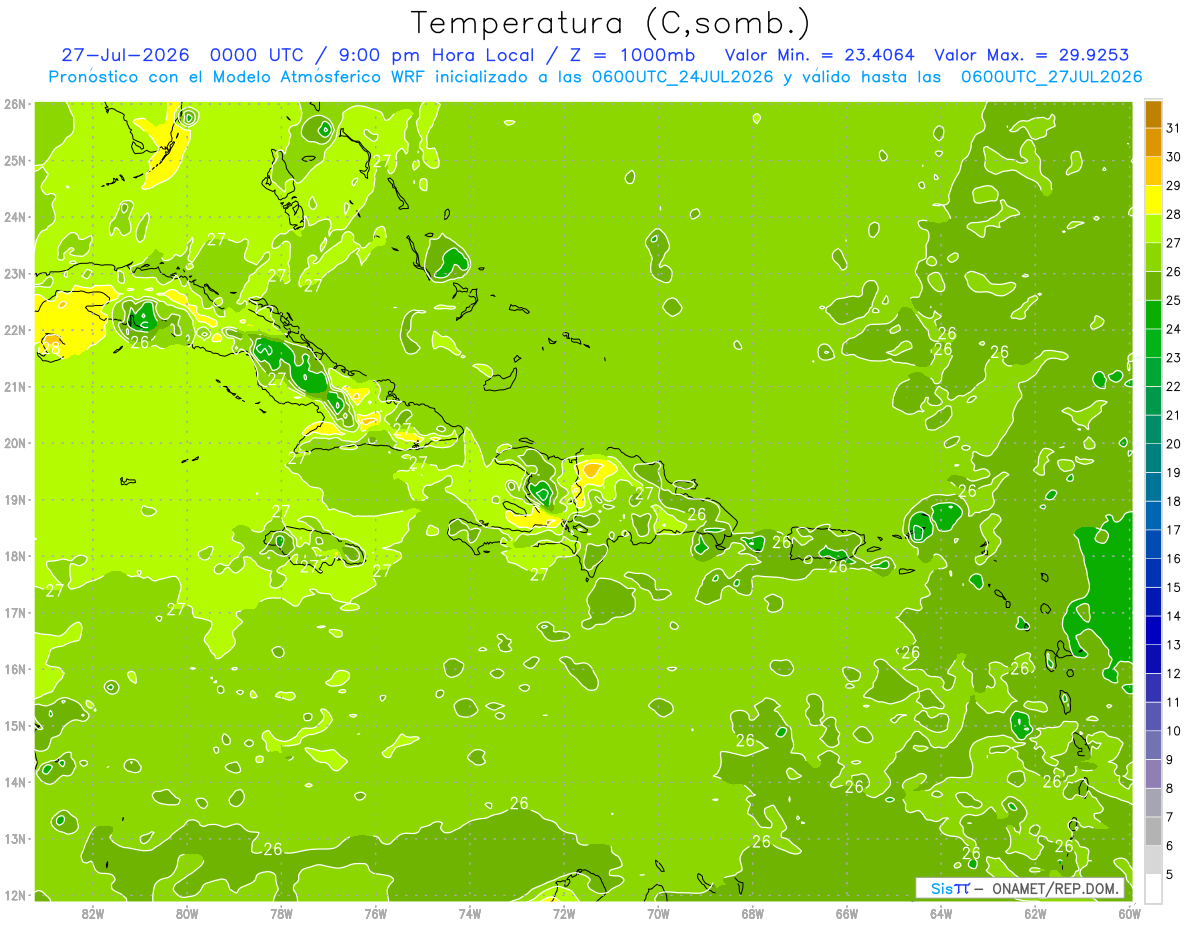Viewport: 1200px width, 927px height.
Task: Pick the darkest orange swatch above 31
Action: tap(1154, 115)
